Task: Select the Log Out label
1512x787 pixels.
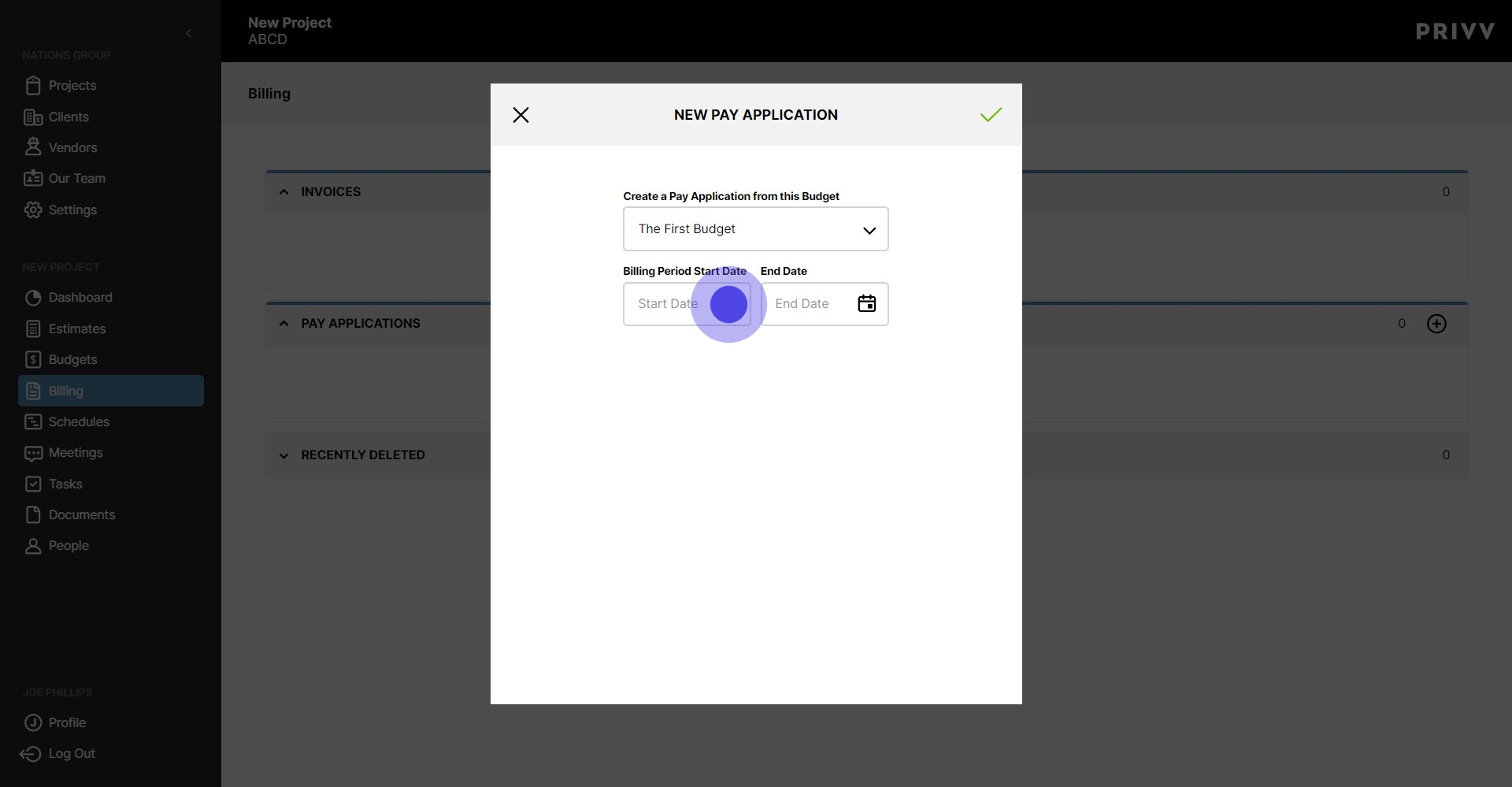Action: point(72,753)
